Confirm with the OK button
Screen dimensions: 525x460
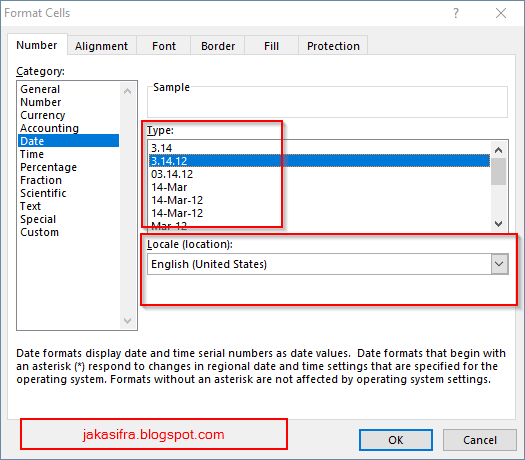click(396, 440)
